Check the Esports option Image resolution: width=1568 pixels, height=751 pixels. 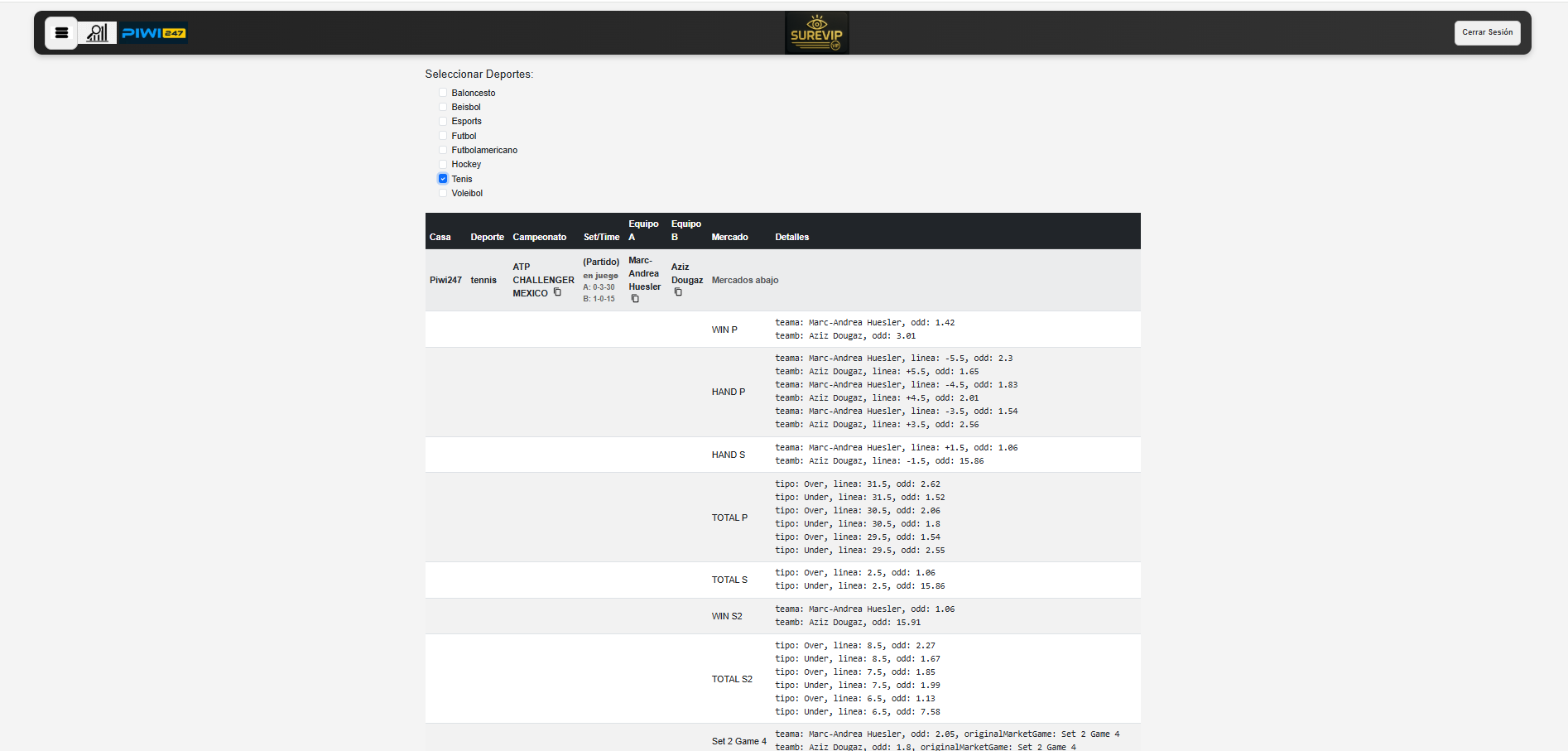click(x=443, y=121)
